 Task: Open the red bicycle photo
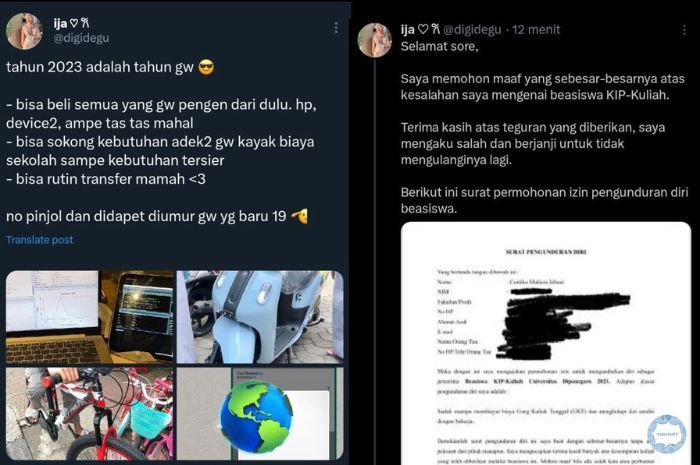89,414
